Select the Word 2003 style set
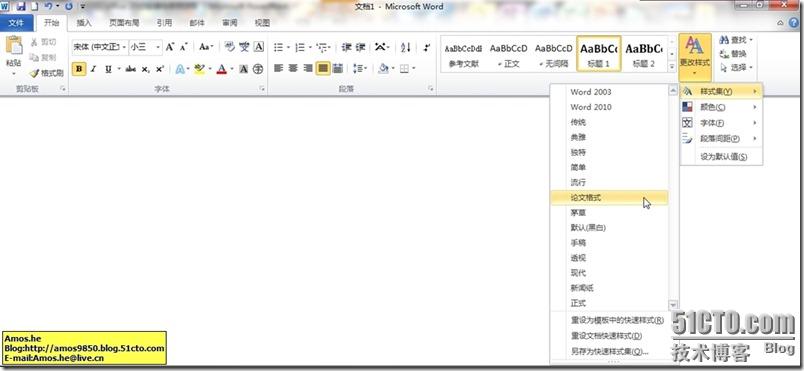 point(609,92)
